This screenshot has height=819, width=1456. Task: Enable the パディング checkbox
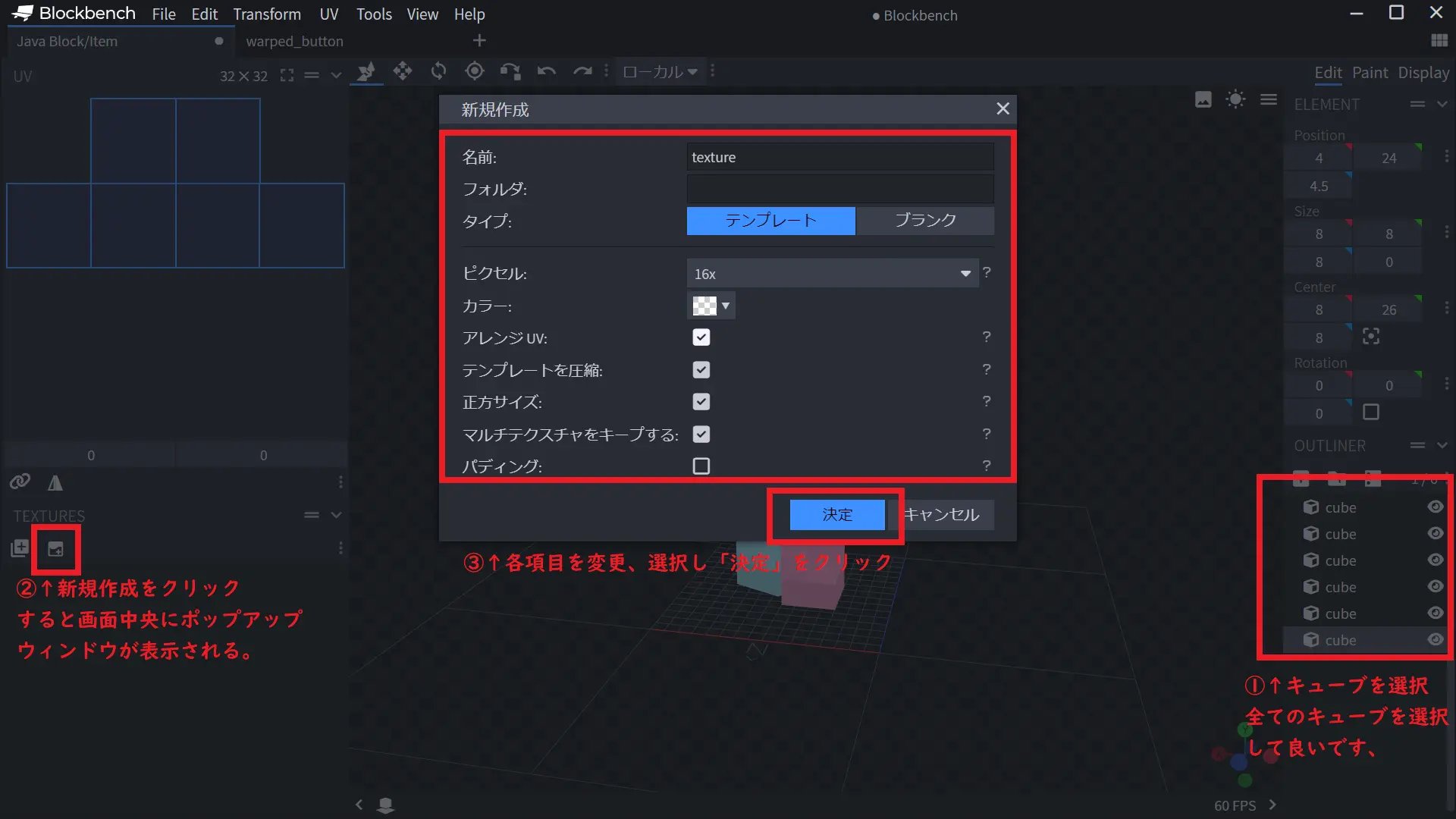point(701,466)
